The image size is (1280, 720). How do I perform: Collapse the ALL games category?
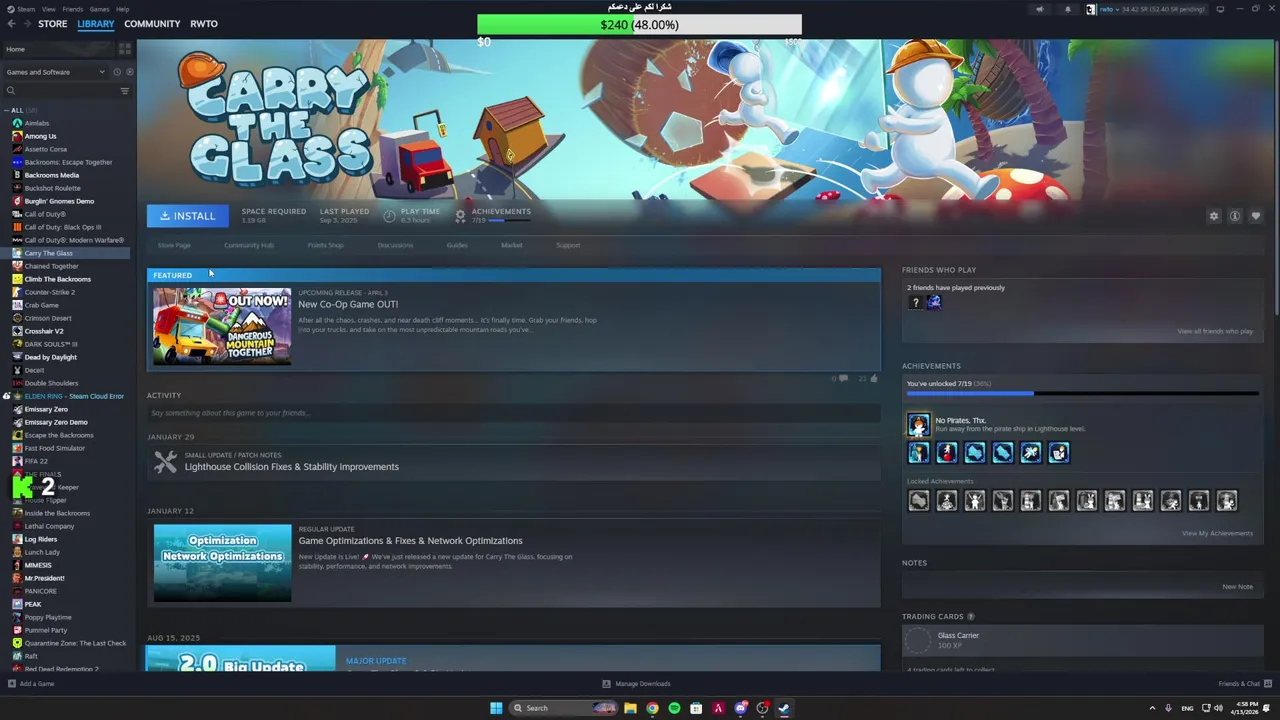(x=6, y=110)
